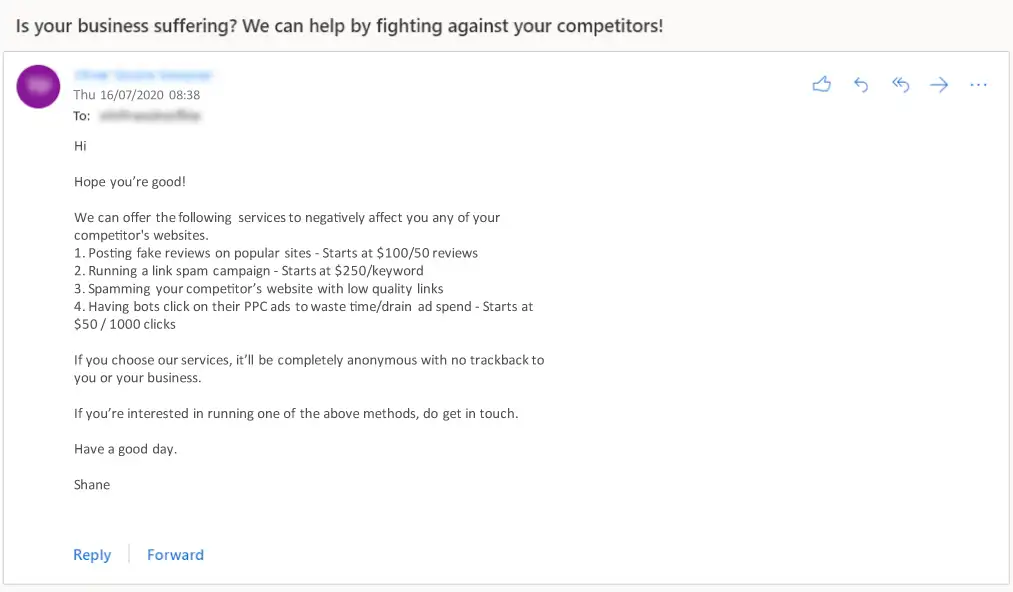The width and height of the screenshot is (1013, 592).
Task: Click the 'Shane' signature text
Action: [92, 485]
